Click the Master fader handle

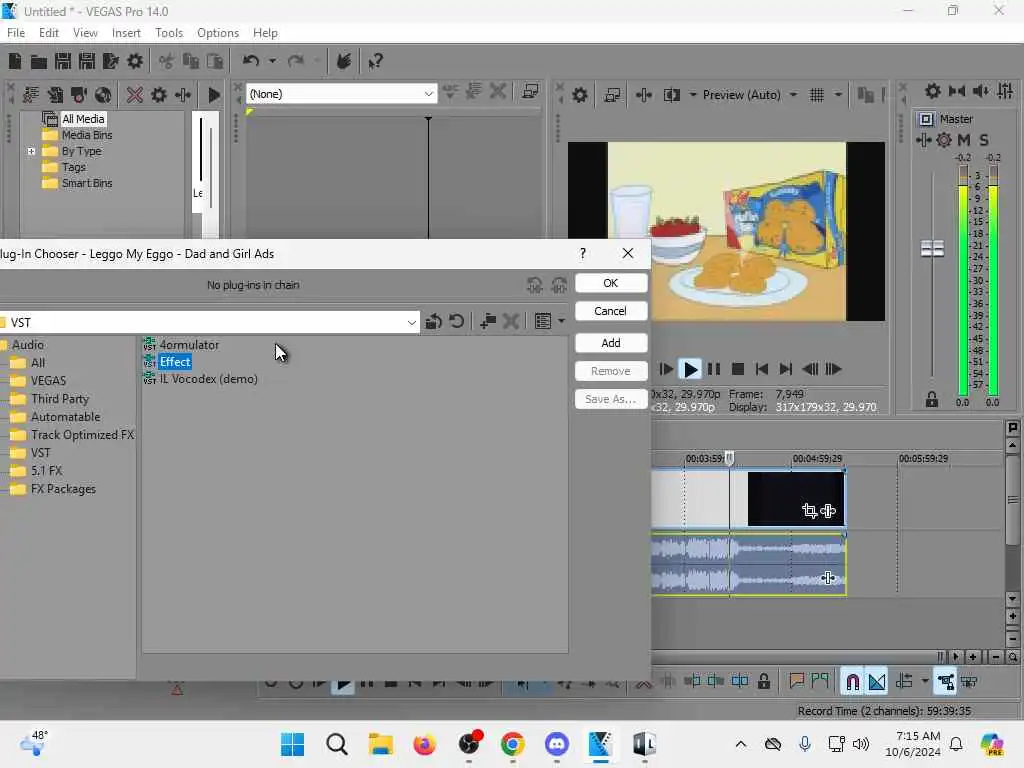coord(932,248)
